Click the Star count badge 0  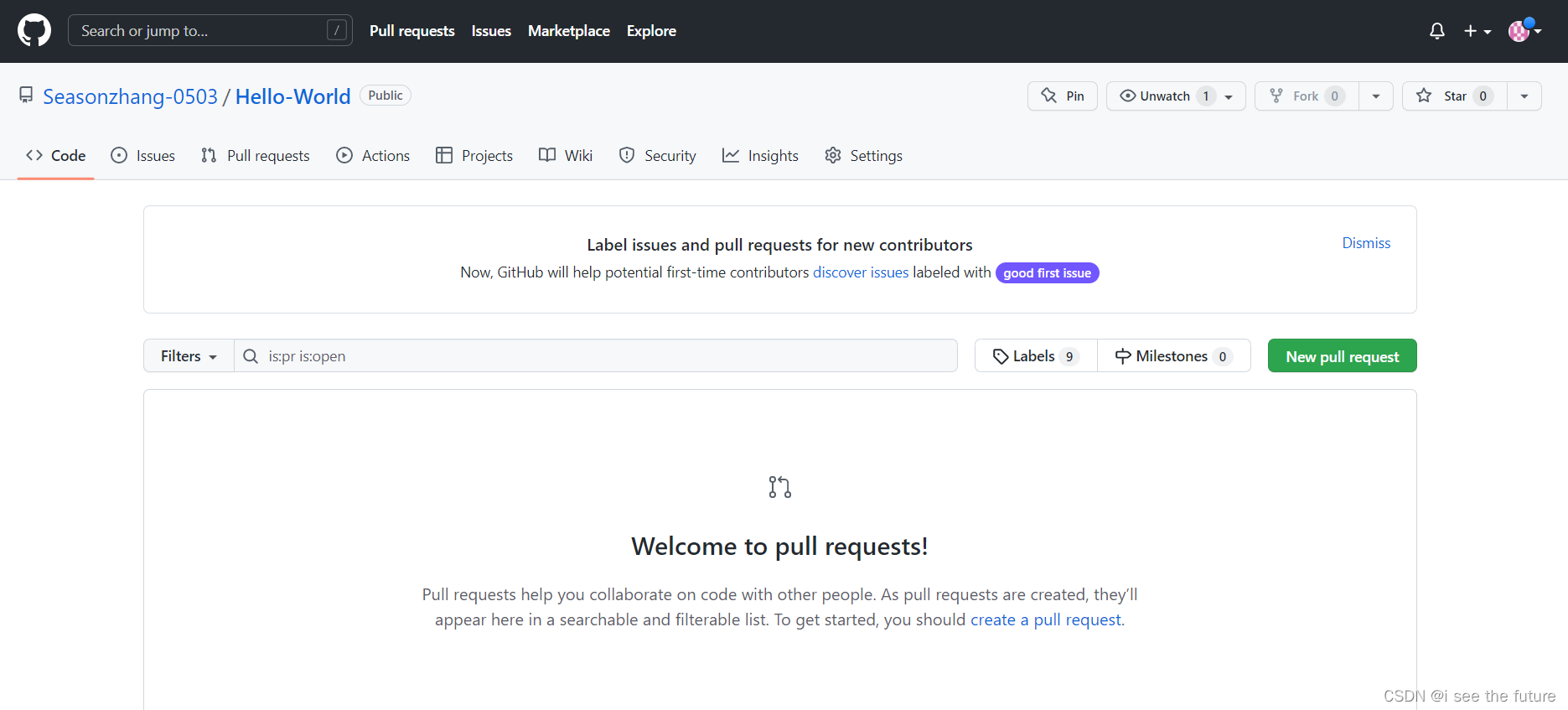tap(1483, 96)
